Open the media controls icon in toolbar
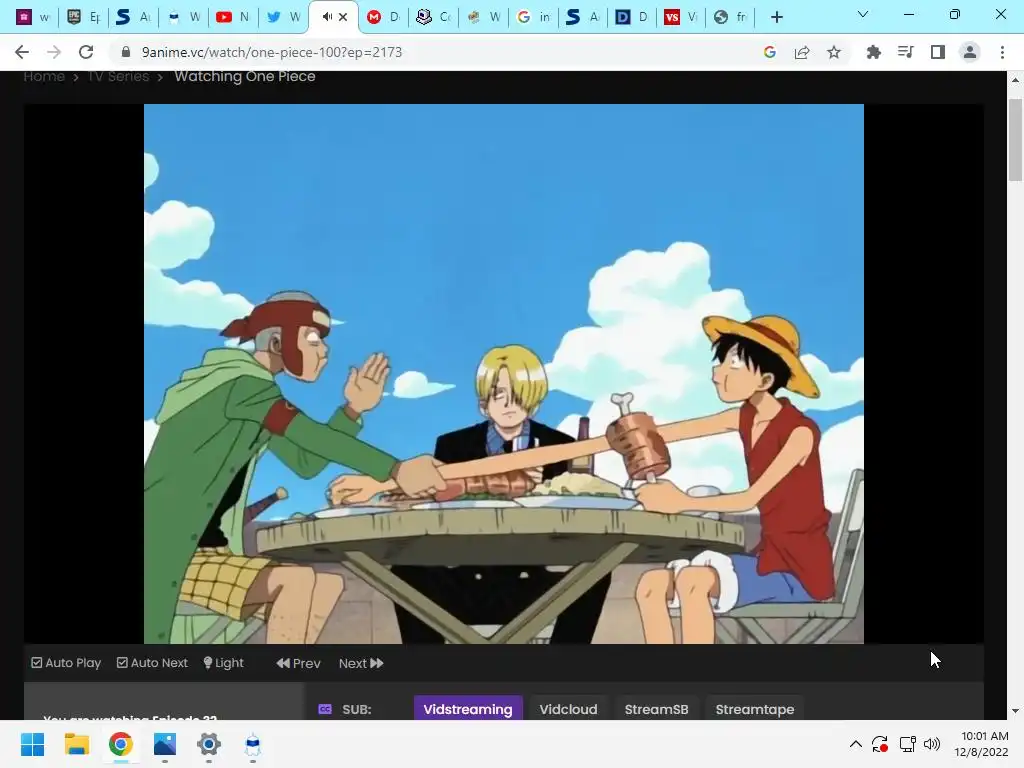Viewport: 1024px width, 768px height. click(905, 52)
